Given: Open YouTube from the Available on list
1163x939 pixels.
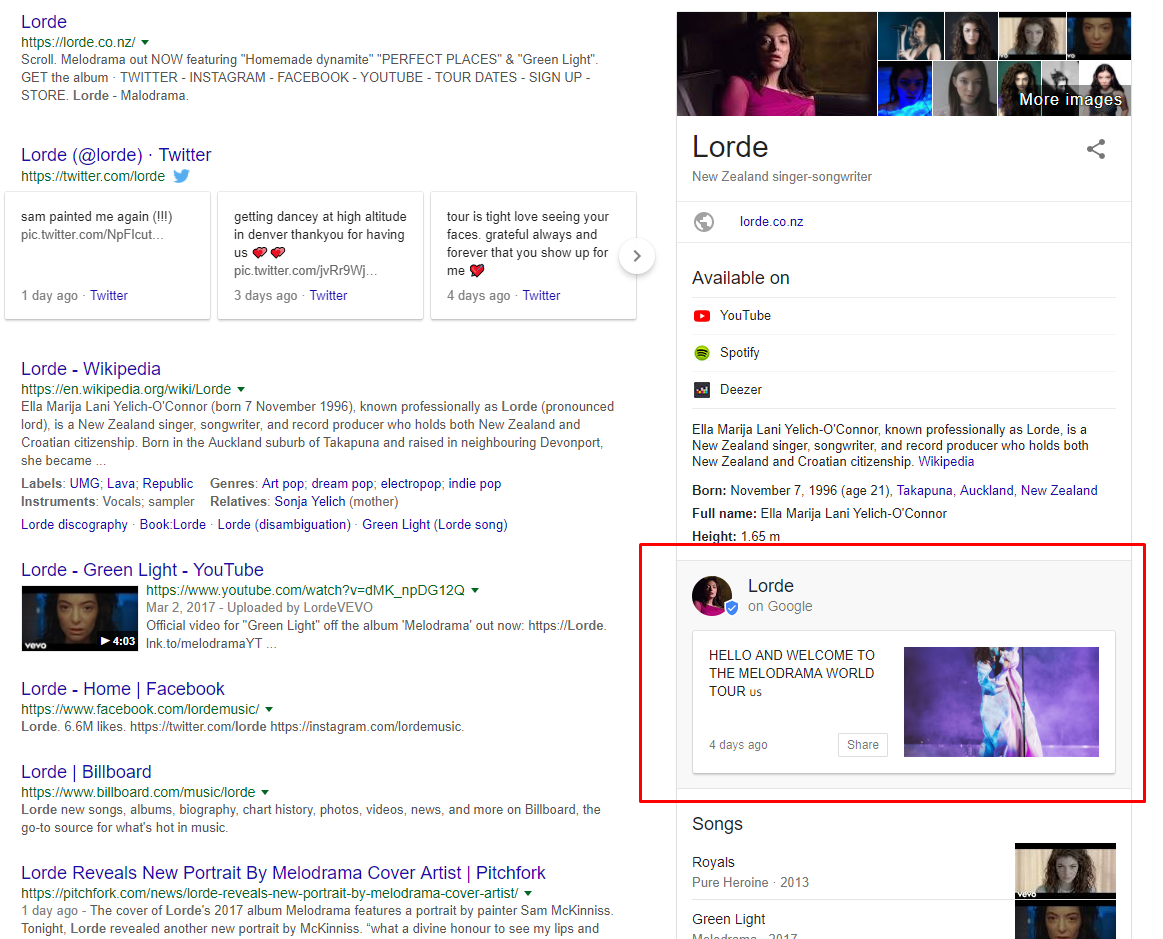Looking at the screenshot, I should point(742,315).
